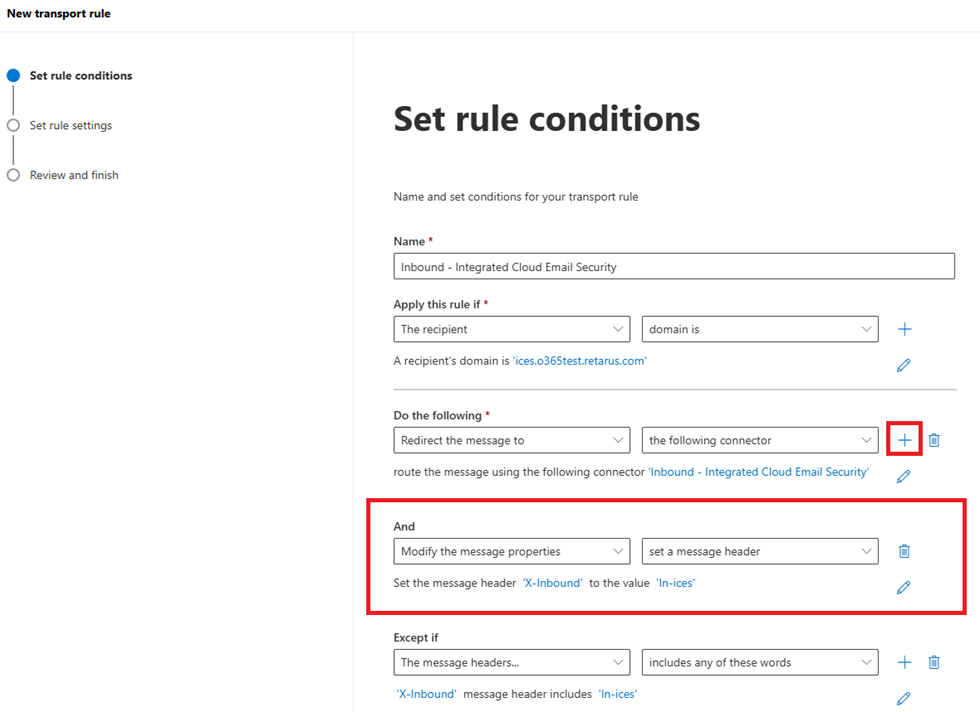Screen dimensions: 980x712
Task: Expand the 'domain is' dropdown
Action: (x=759, y=329)
